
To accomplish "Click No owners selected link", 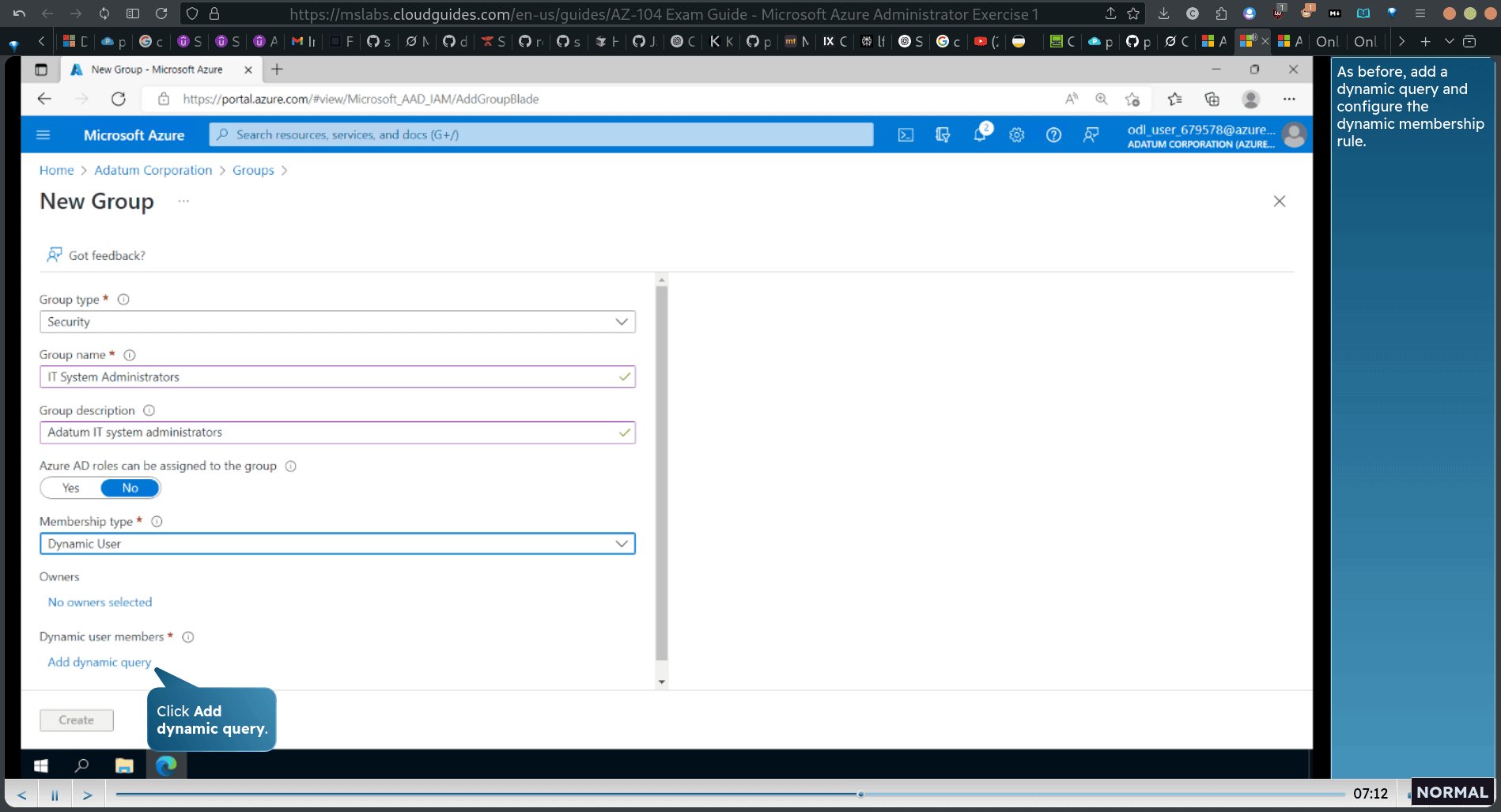I will [x=100, y=602].
